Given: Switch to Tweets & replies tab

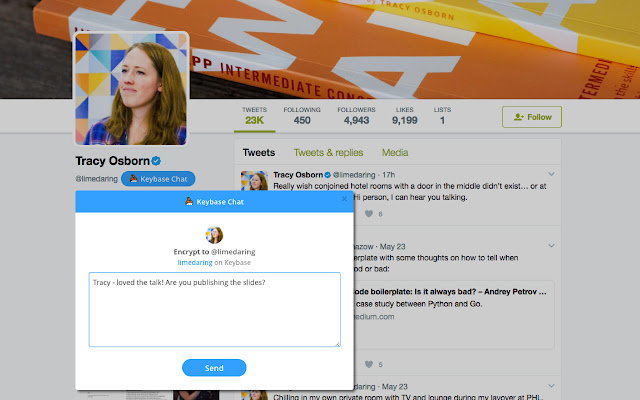Looking at the screenshot, I should (x=328, y=153).
